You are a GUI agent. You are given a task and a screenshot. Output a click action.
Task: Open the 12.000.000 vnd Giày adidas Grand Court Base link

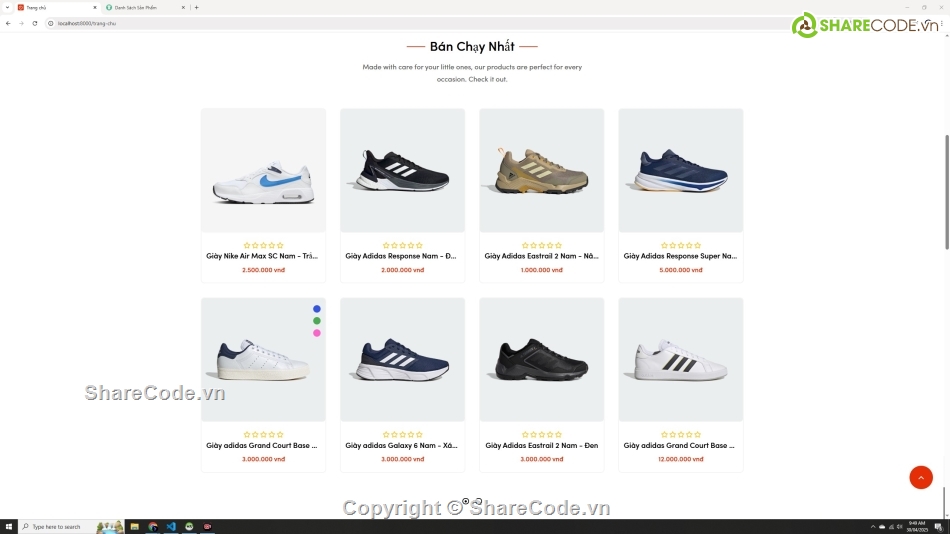coord(680,446)
